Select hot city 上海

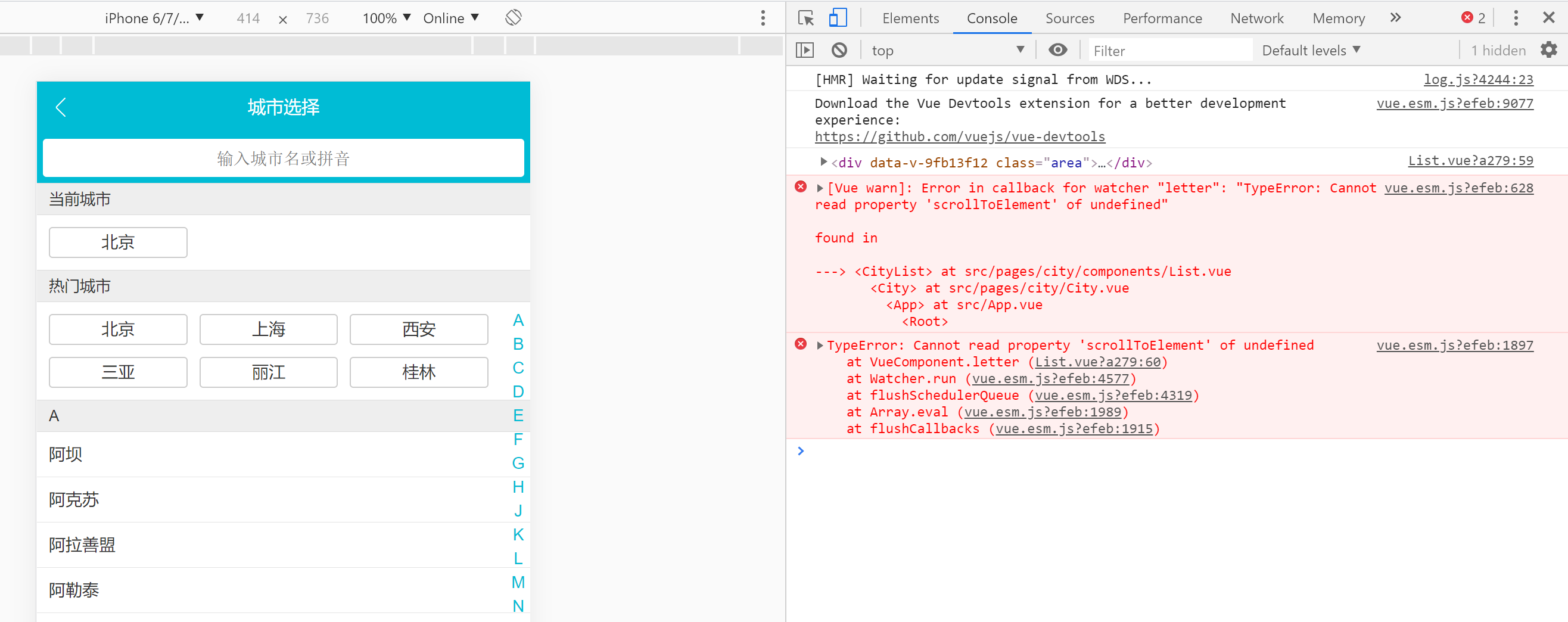coord(268,329)
